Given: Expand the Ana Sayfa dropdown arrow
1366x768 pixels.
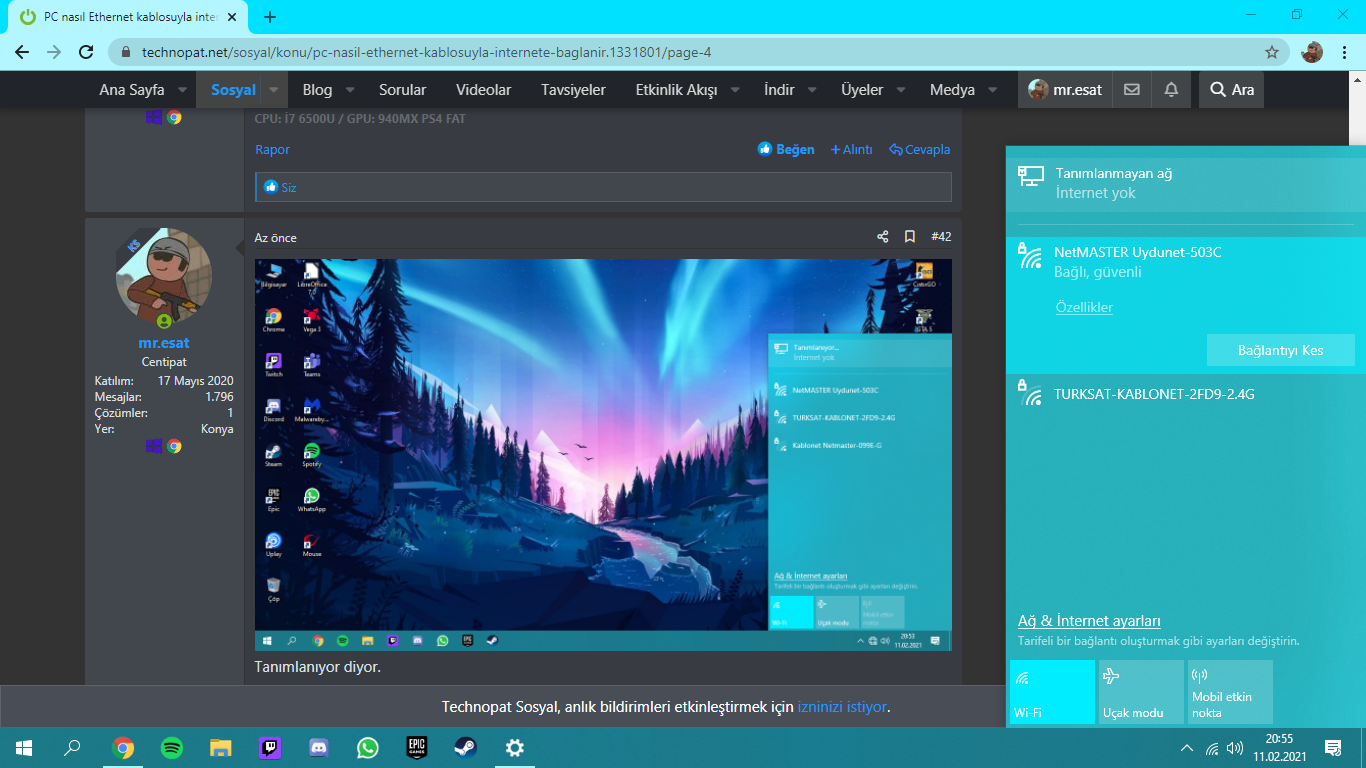Looking at the screenshot, I should [182, 90].
